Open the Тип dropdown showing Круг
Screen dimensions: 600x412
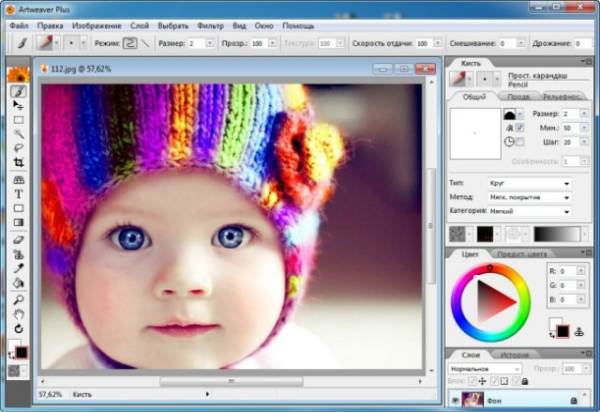pyautogui.click(x=529, y=184)
